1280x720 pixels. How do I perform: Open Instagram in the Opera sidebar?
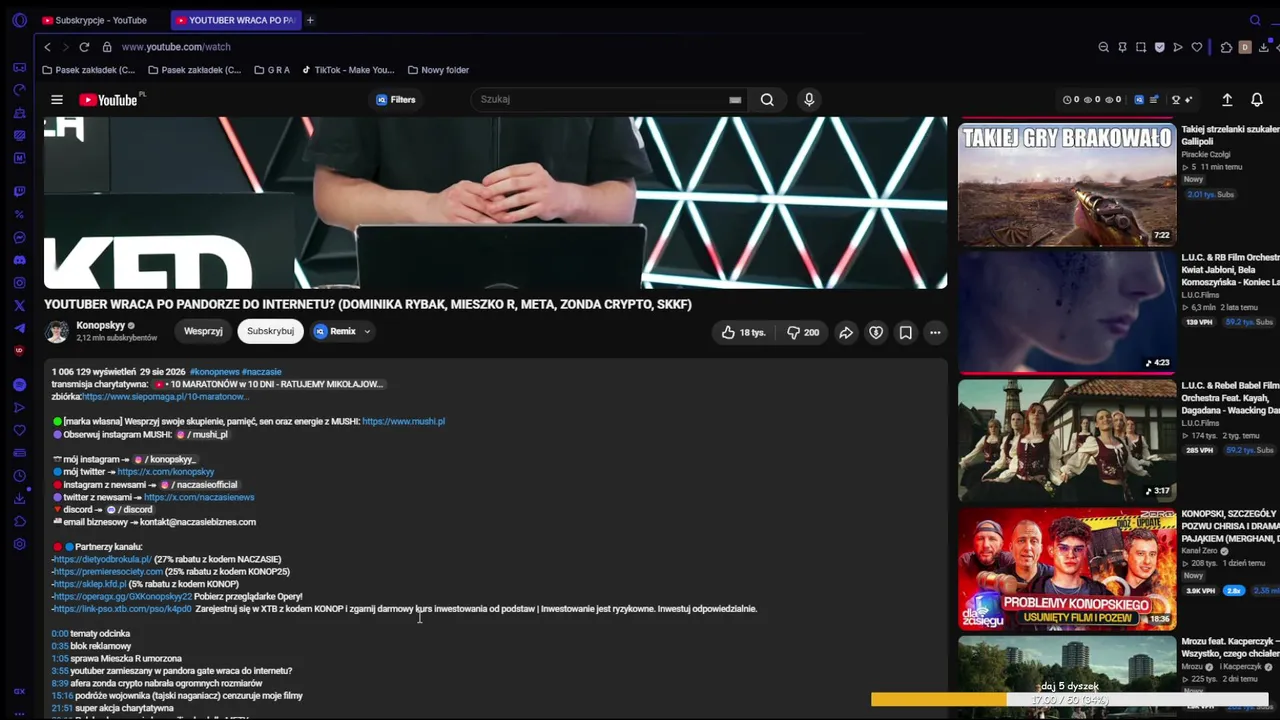[19, 283]
